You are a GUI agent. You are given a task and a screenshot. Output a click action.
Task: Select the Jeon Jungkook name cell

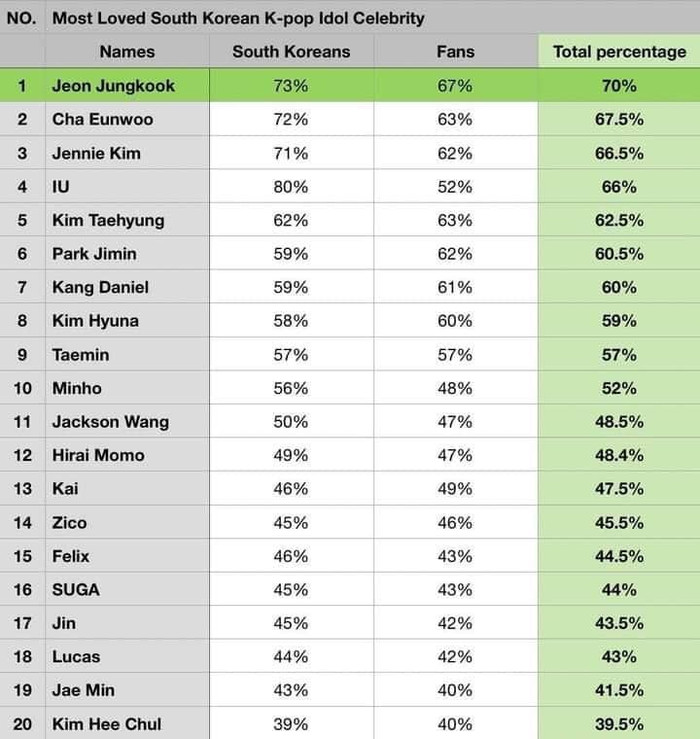pos(127,85)
